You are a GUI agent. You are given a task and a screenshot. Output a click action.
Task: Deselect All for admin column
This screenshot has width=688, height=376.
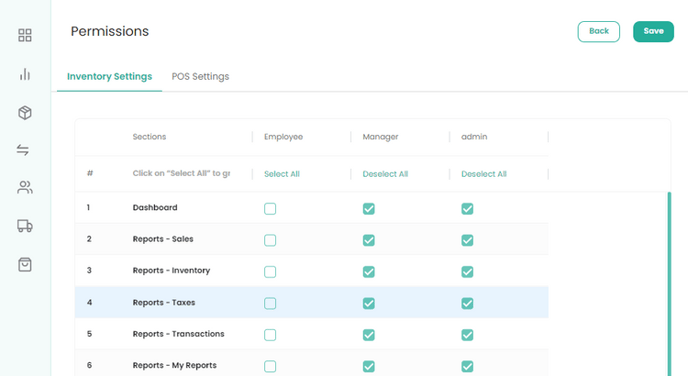click(484, 174)
